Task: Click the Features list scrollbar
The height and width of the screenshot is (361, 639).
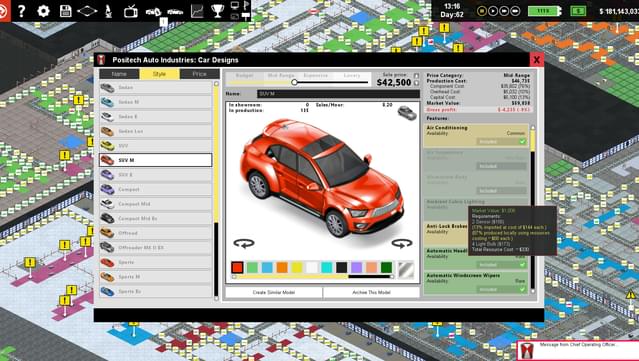Action: click(x=532, y=209)
